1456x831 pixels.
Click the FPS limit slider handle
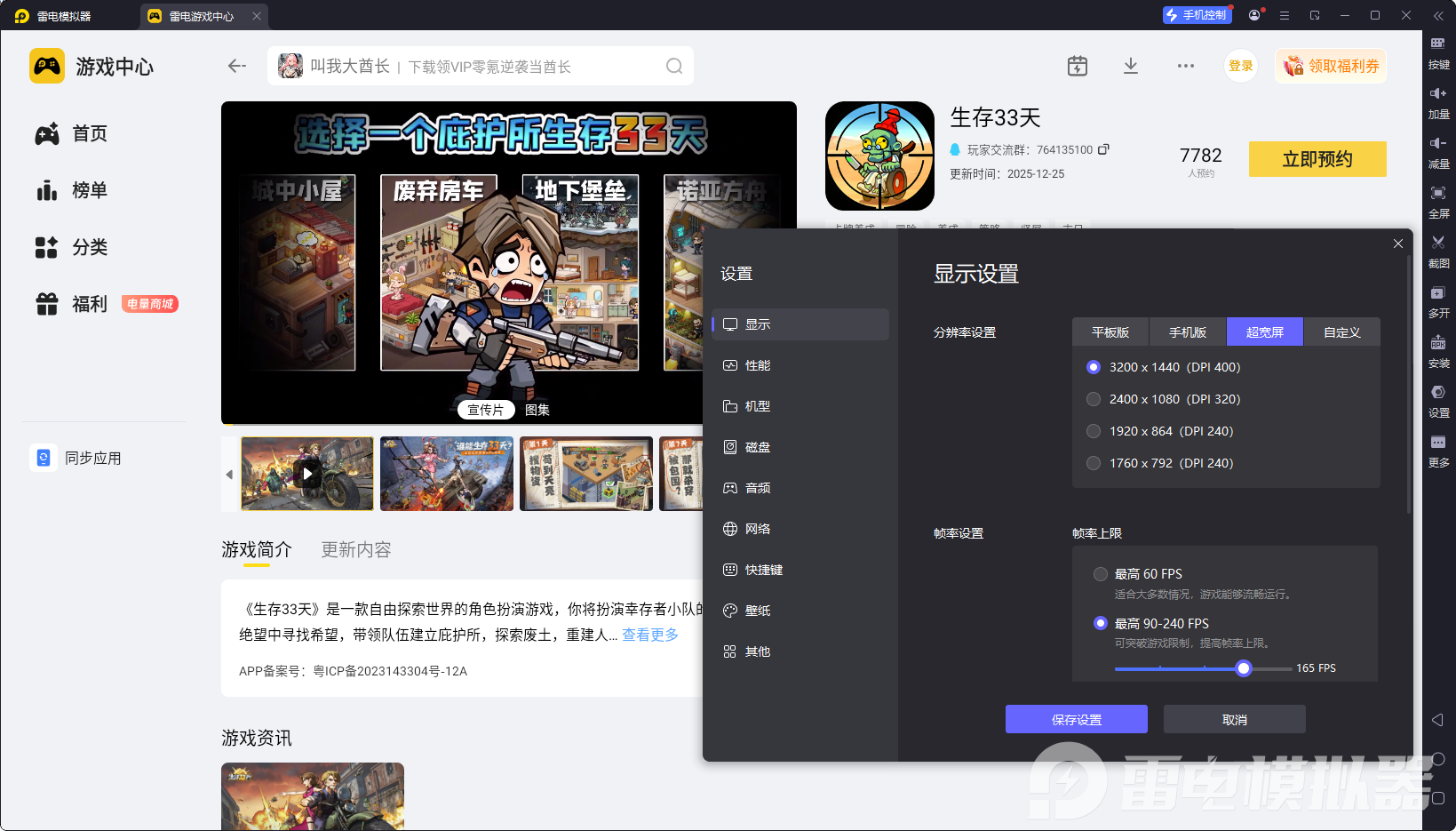[x=1244, y=668]
